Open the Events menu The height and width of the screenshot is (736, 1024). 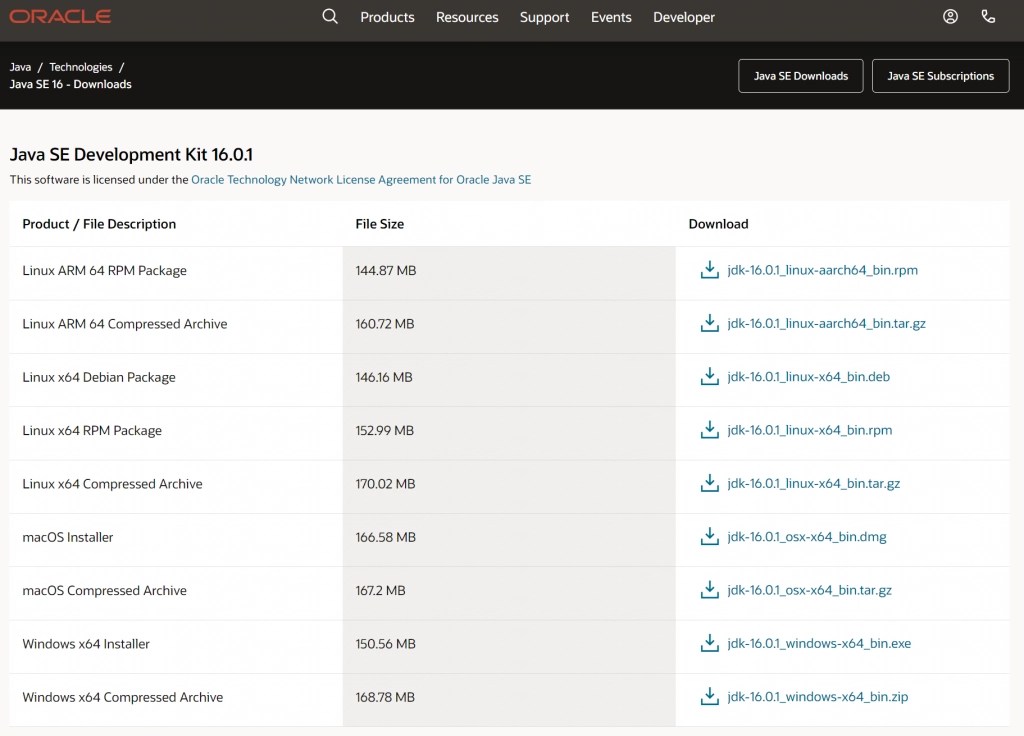[x=611, y=17]
